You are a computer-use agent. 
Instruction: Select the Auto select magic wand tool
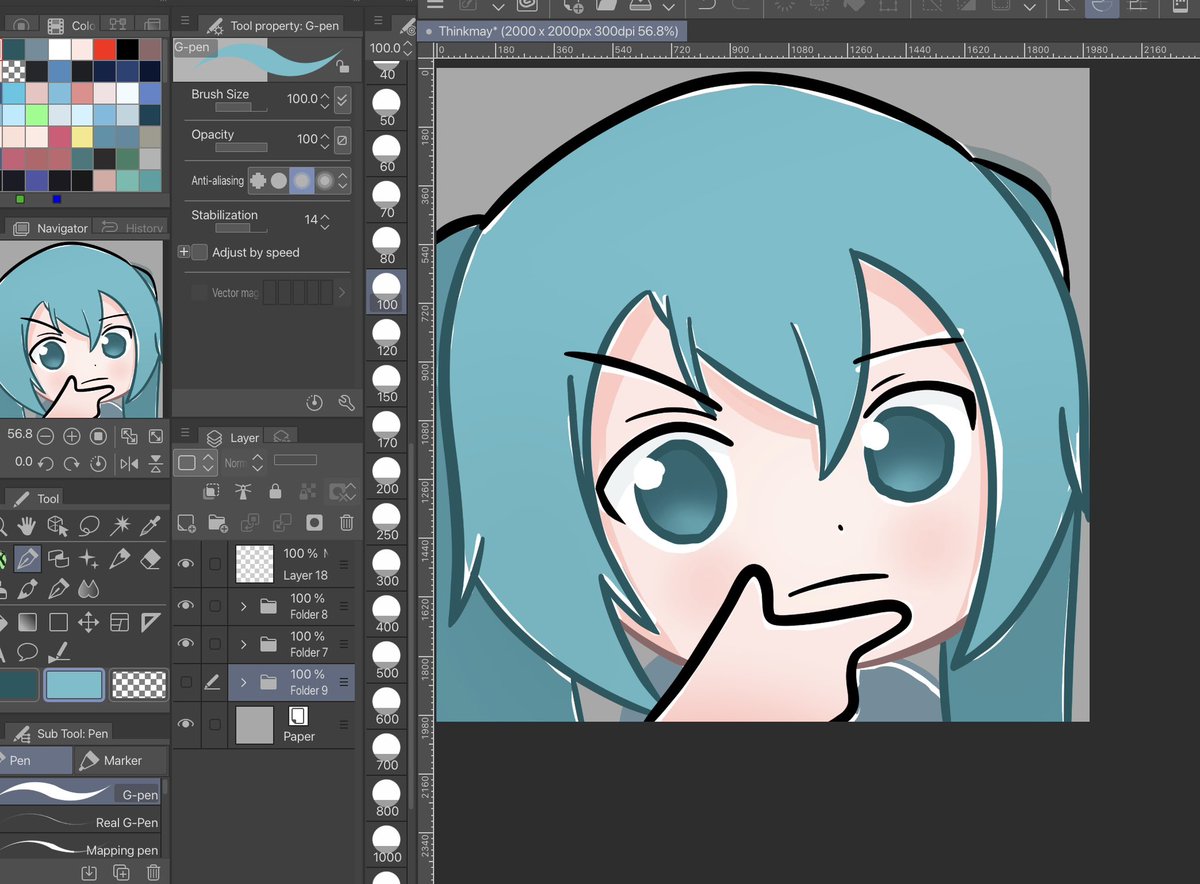[120, 525]
